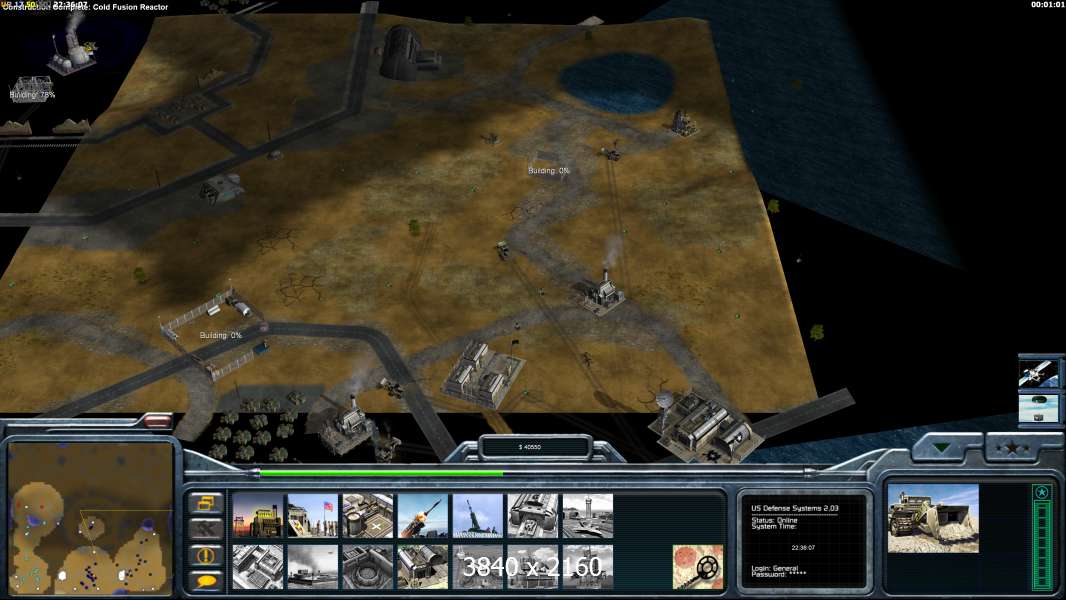The width and height of the screenshot is (1066, 600).
Task: Click the green power level bar
Action: coord(381,473)
